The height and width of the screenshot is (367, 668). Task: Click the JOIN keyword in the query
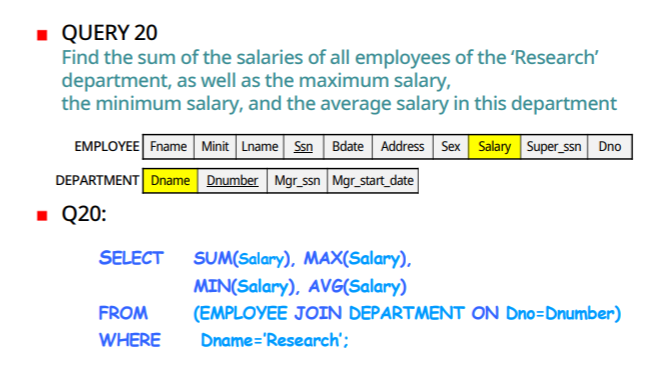click(x=318, y=314)
